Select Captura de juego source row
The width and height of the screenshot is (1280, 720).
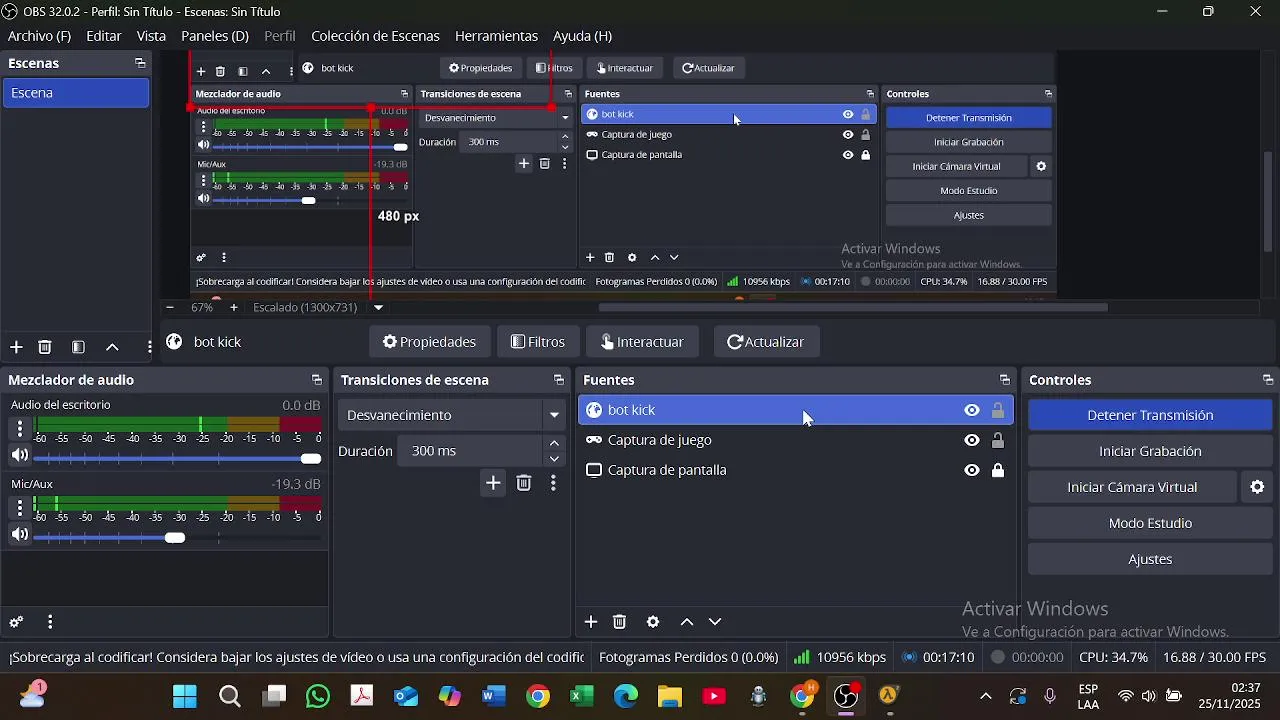(796, 440)
